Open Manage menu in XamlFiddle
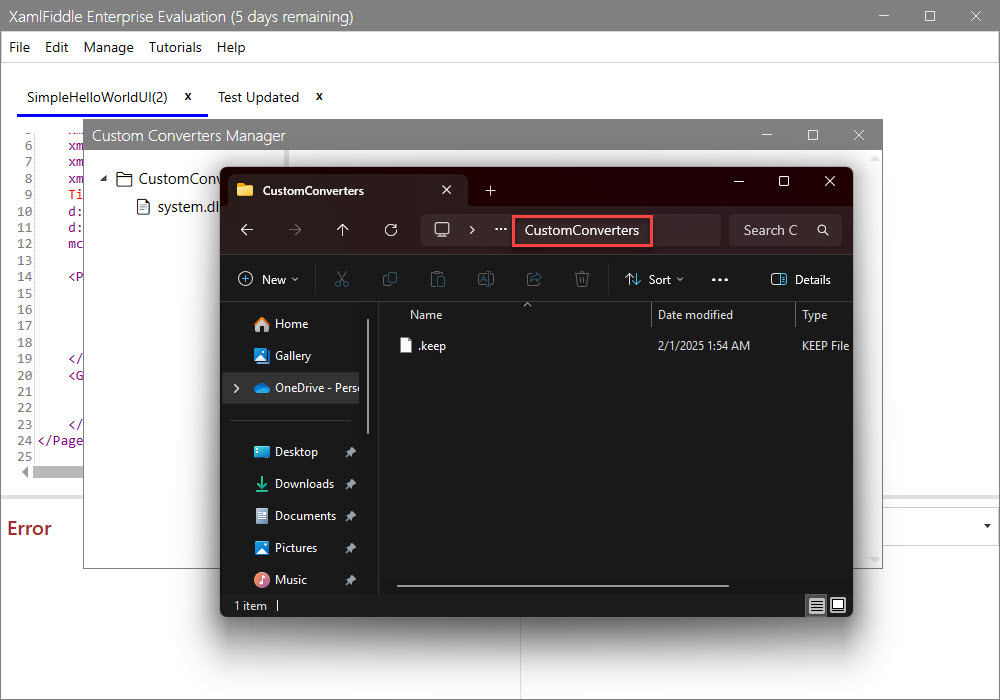1000x700 pixels. pyautogui.click(x=108, y=47)
